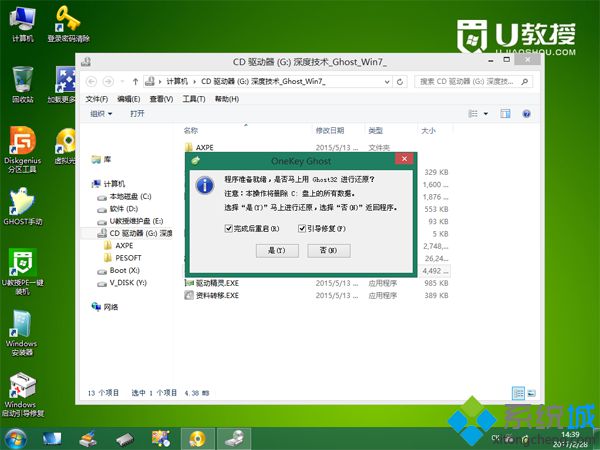The image size is (600, 450).
Task: Click the memory chip taskbar icon
Action: tap(124, 439)
